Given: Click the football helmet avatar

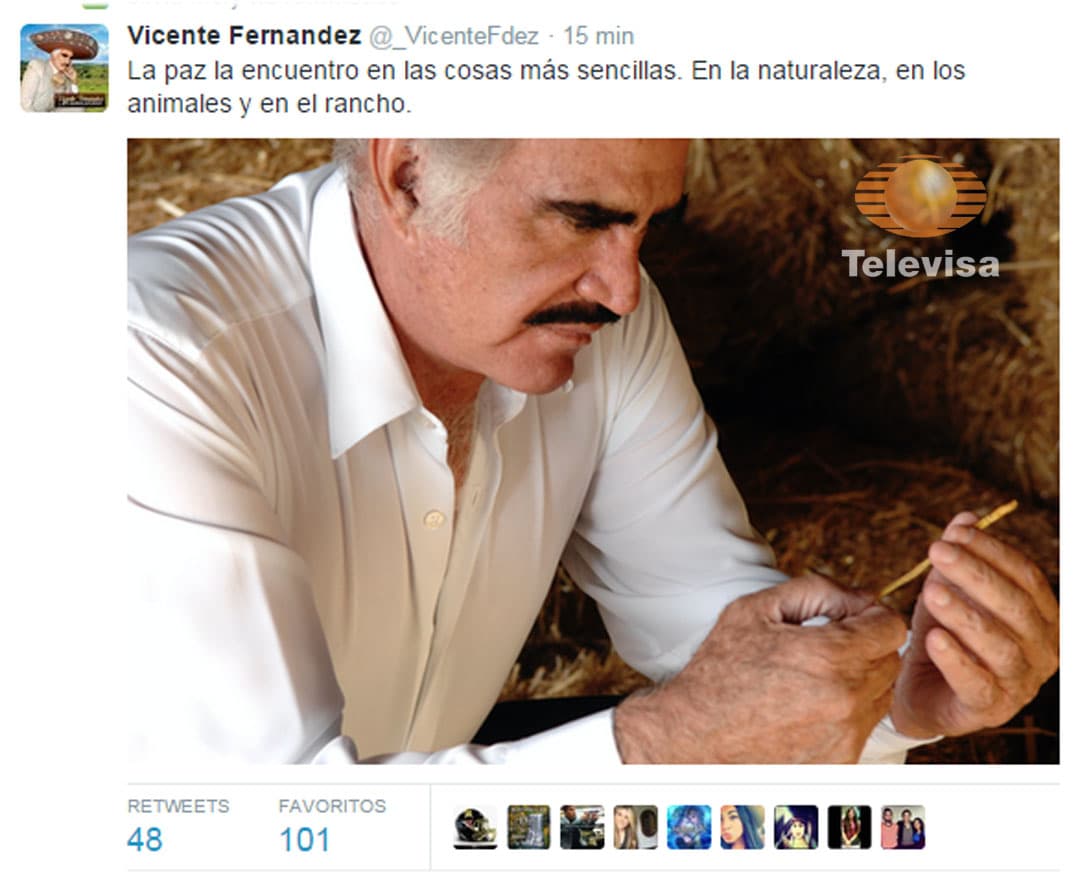Looking at the screenshot, I should point(475,827).
